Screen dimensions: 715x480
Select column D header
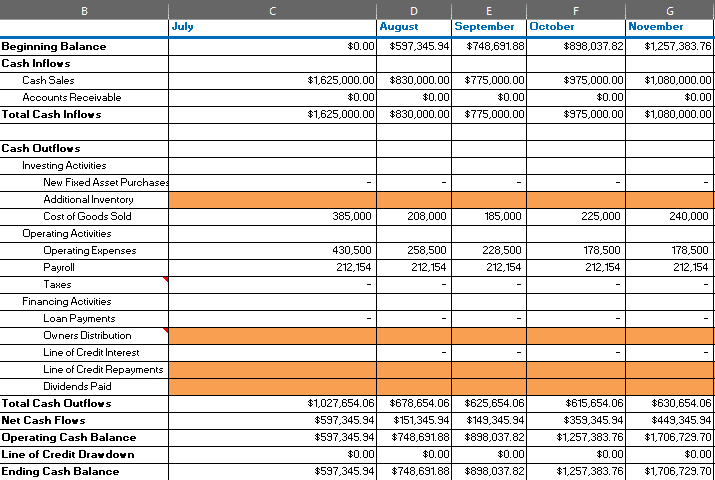(x=414, y=9)
